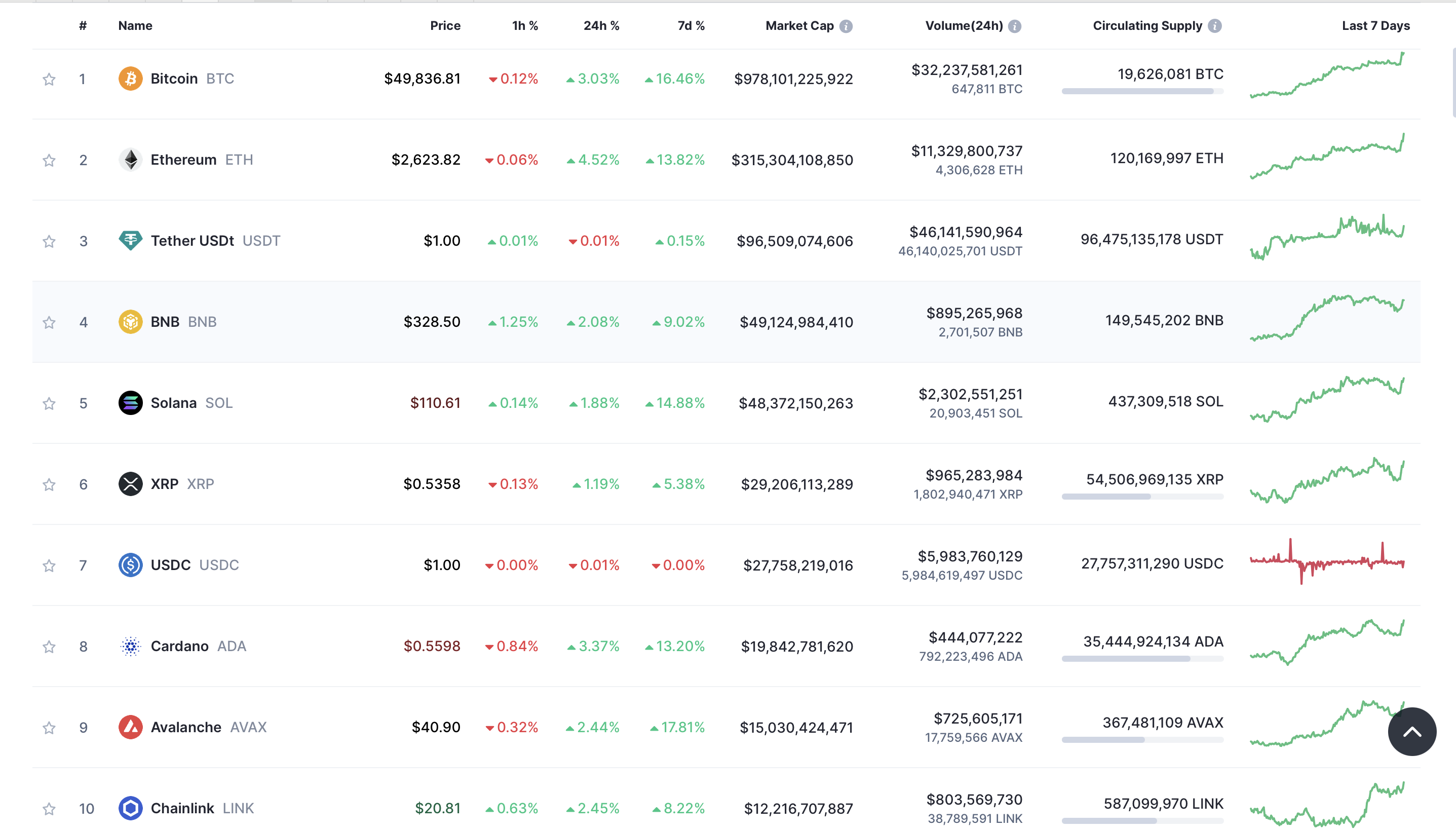This screenshot has height=831, width=1456.
Task: Click the Circulating Supply info icon
Action: (x=1215, y=26)
